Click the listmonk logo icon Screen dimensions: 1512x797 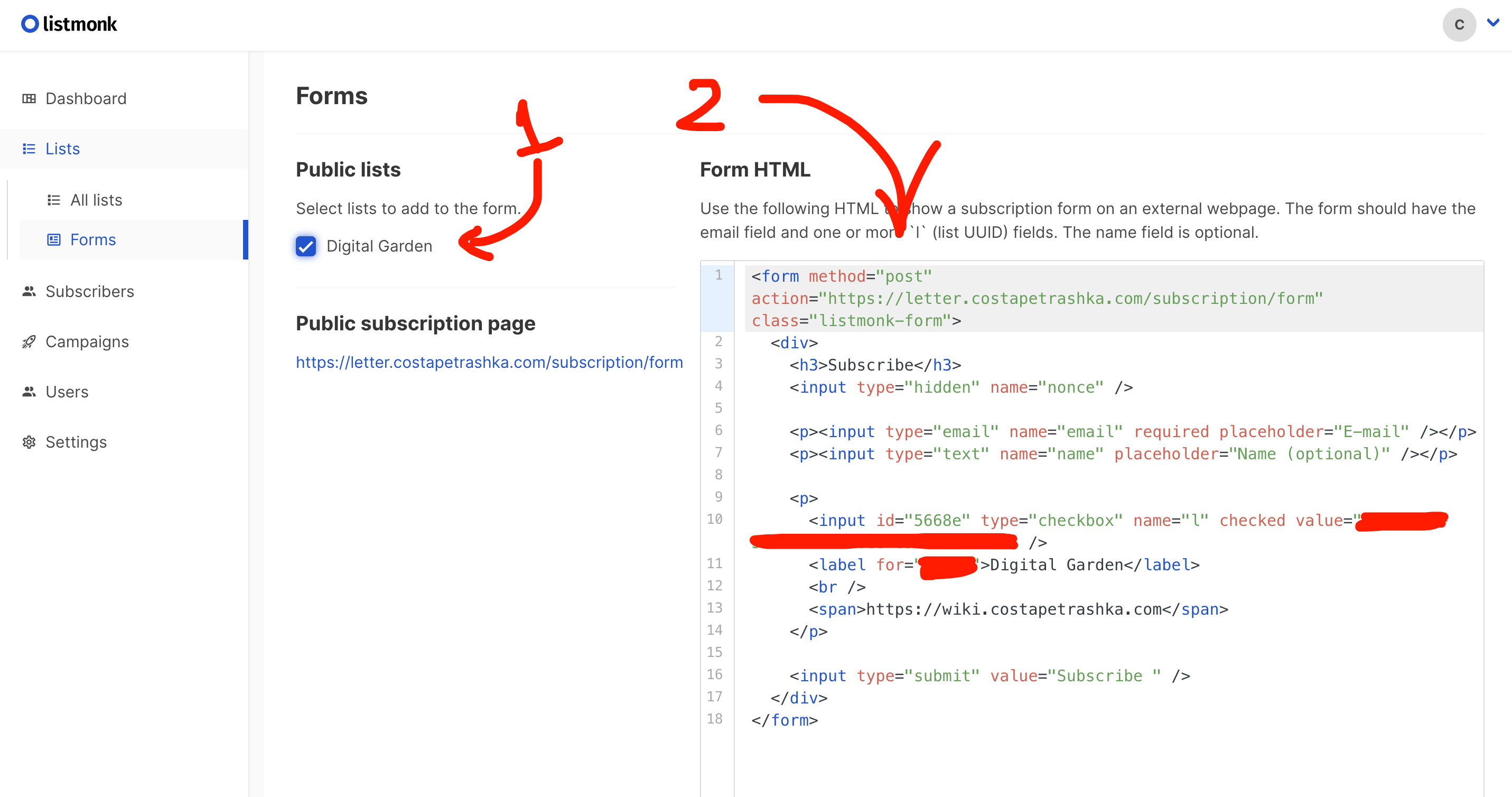coord(30,24)
